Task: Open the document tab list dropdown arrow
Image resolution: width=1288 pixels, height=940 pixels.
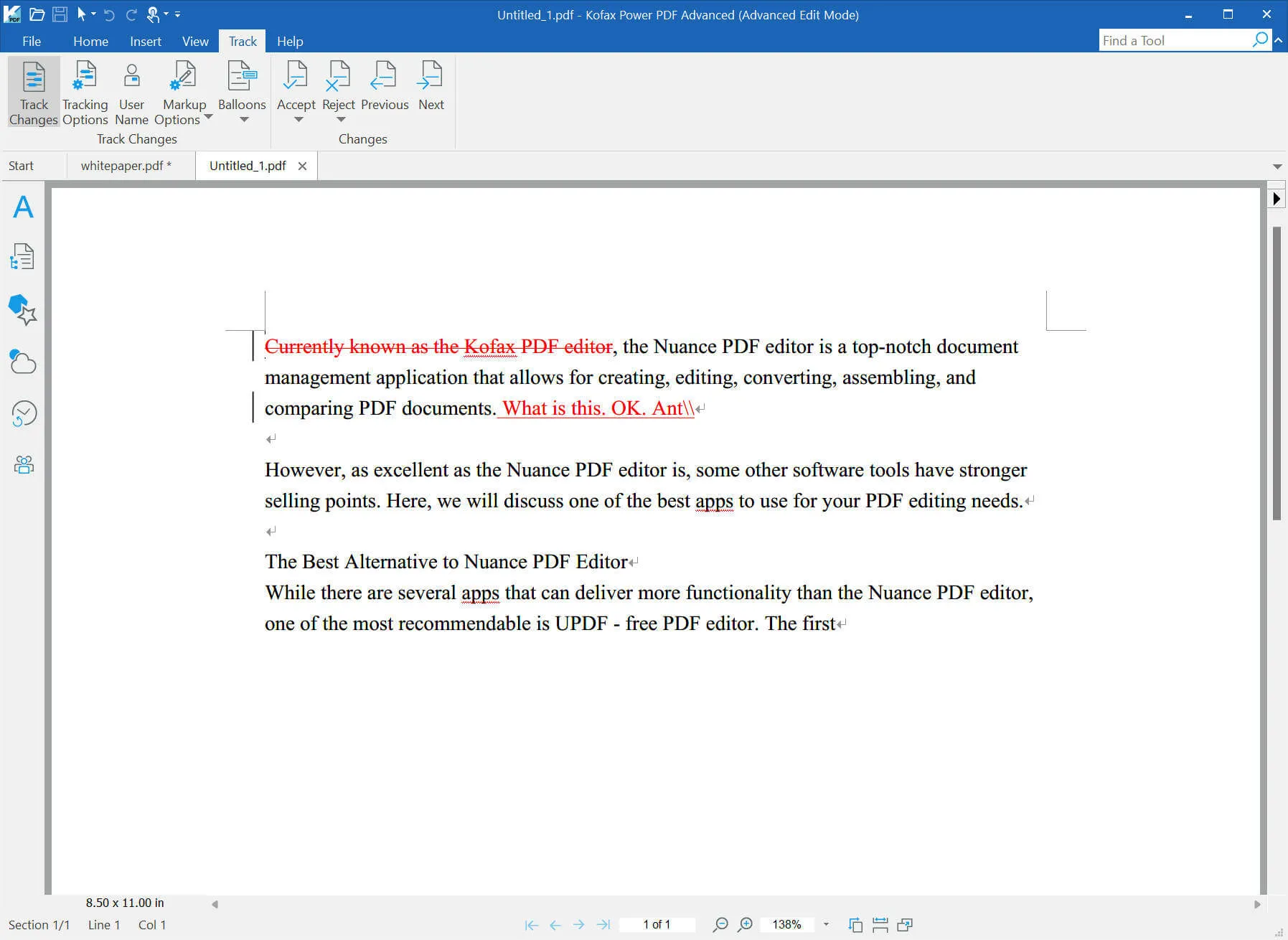Action: [1277, 166]
